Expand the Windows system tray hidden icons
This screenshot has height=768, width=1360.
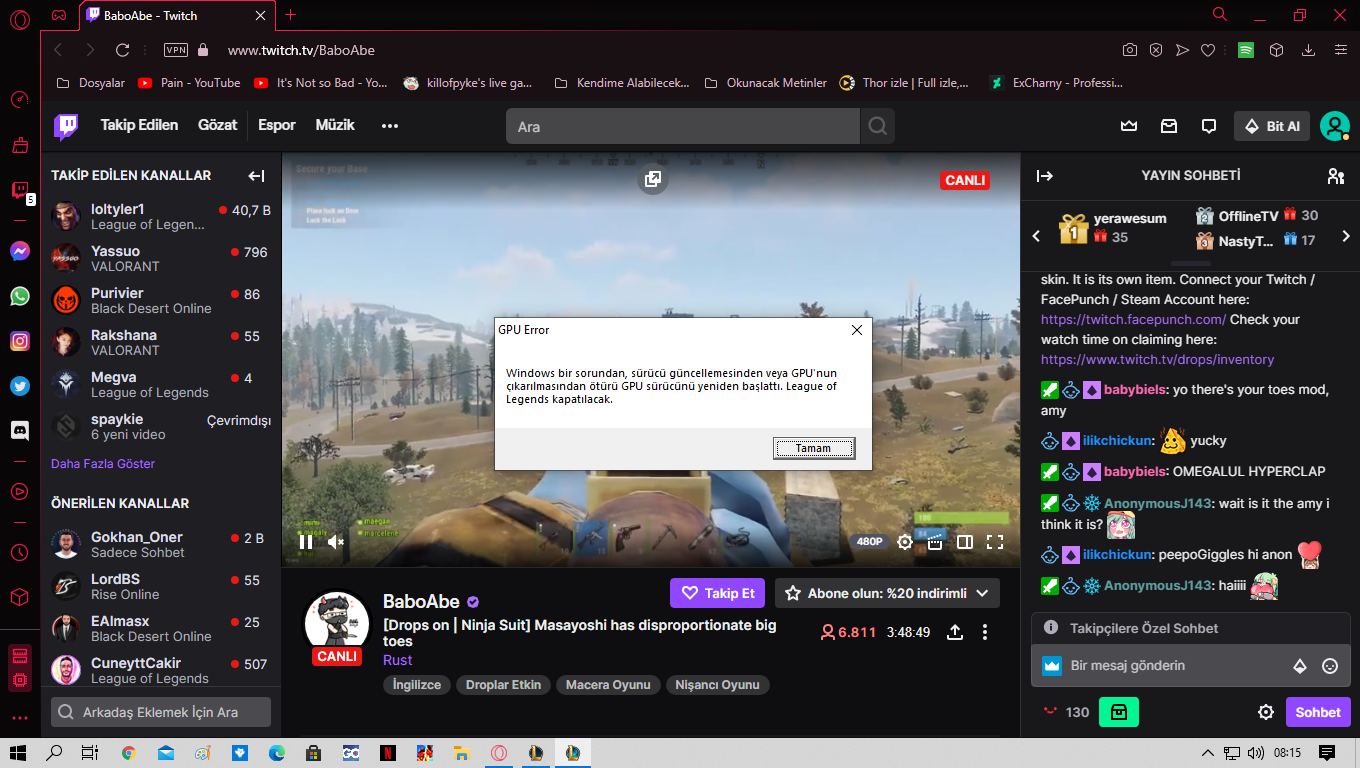tap(1208, 752)
